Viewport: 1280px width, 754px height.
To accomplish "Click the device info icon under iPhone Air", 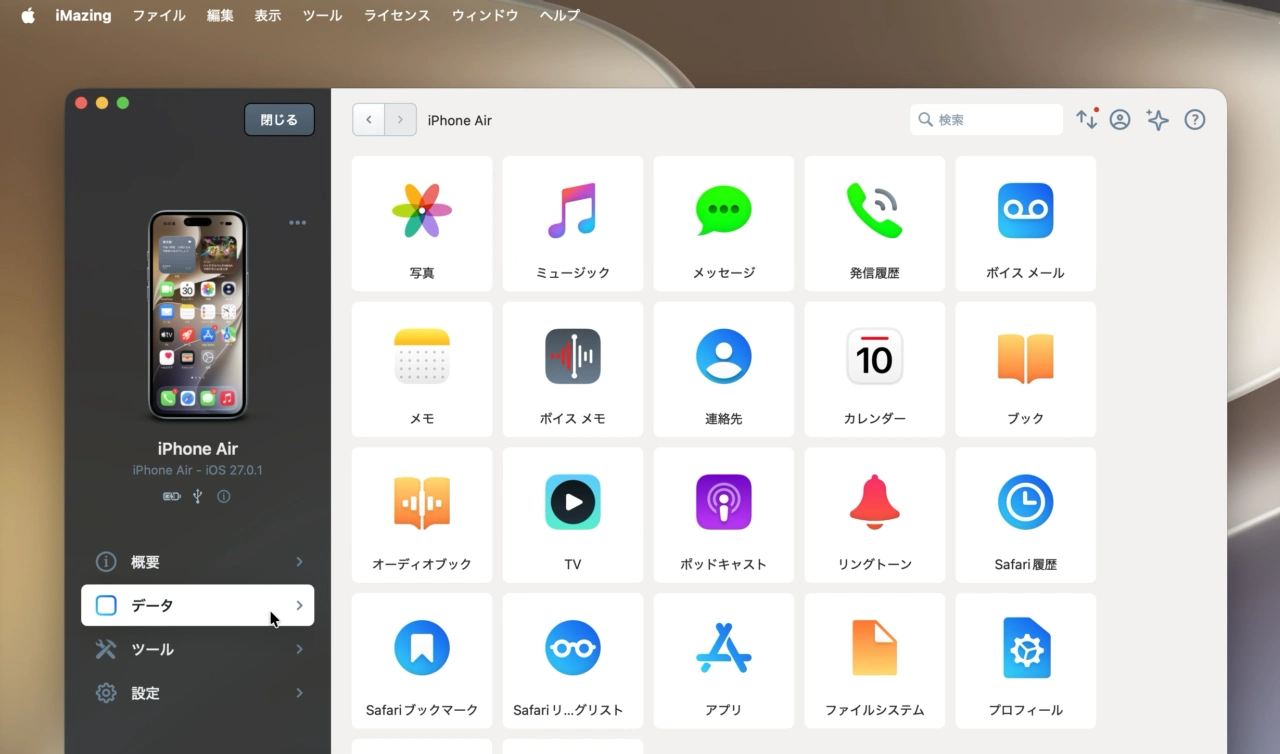I will (224, 496).
